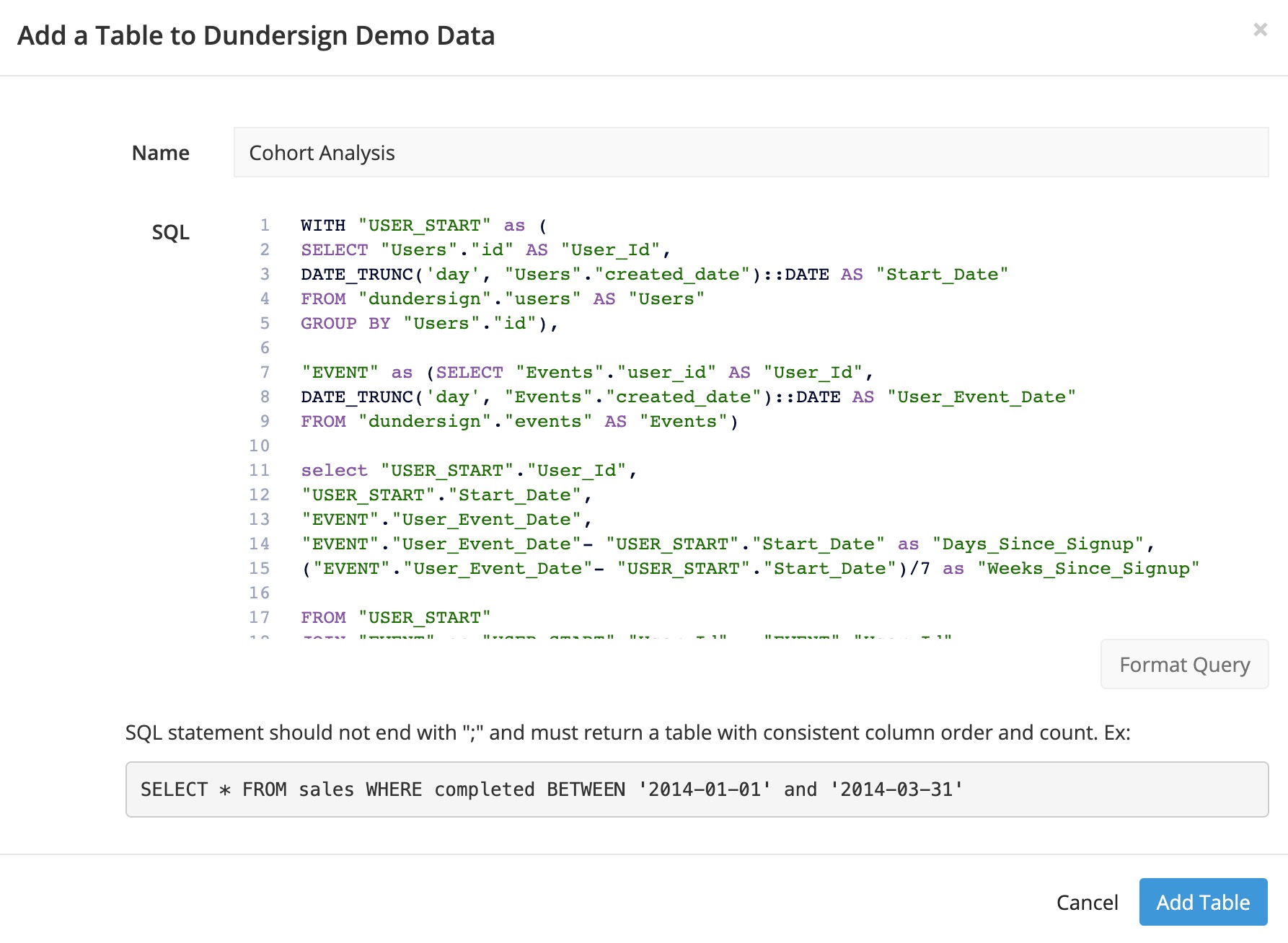This screenshot has width=1288, height=943.
Task: Click line number 10 in the gutter
Action: click(260, 446)
